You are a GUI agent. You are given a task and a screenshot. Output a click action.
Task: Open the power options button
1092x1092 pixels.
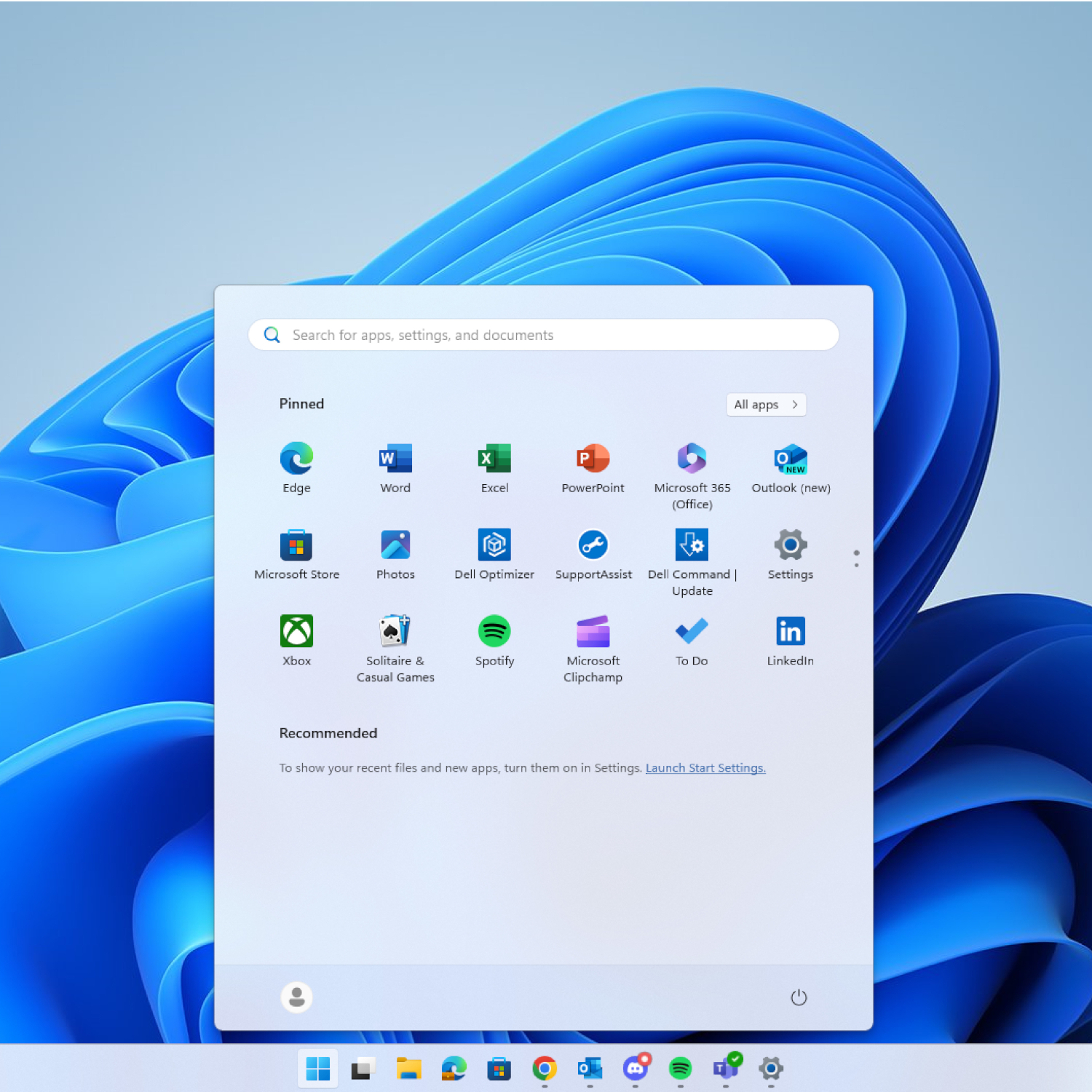[799, 997]
